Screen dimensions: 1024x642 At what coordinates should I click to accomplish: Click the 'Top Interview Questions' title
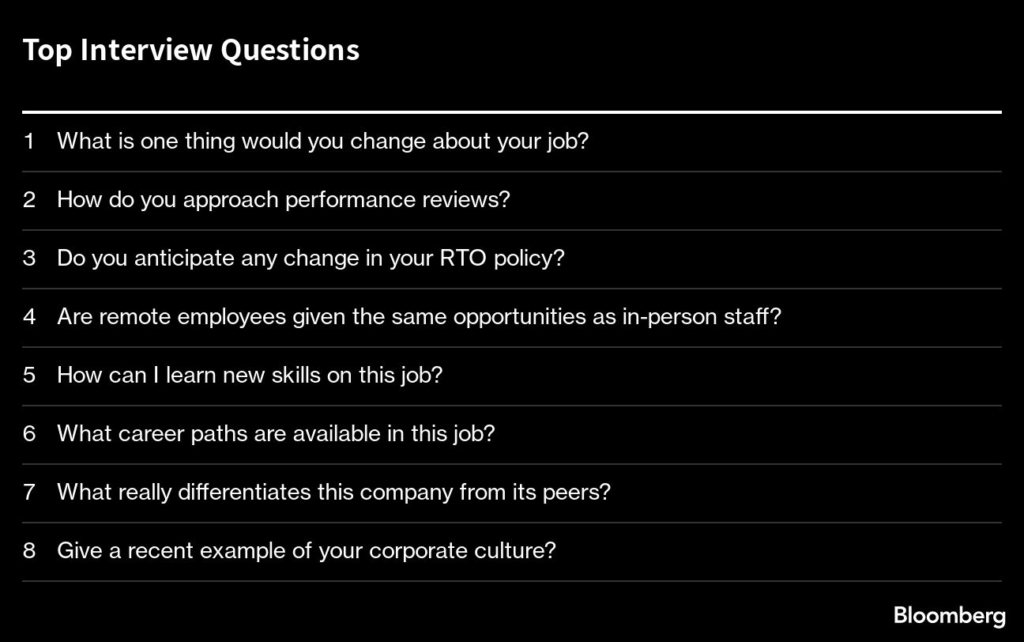pyautogui.click(x=190, y=50)
